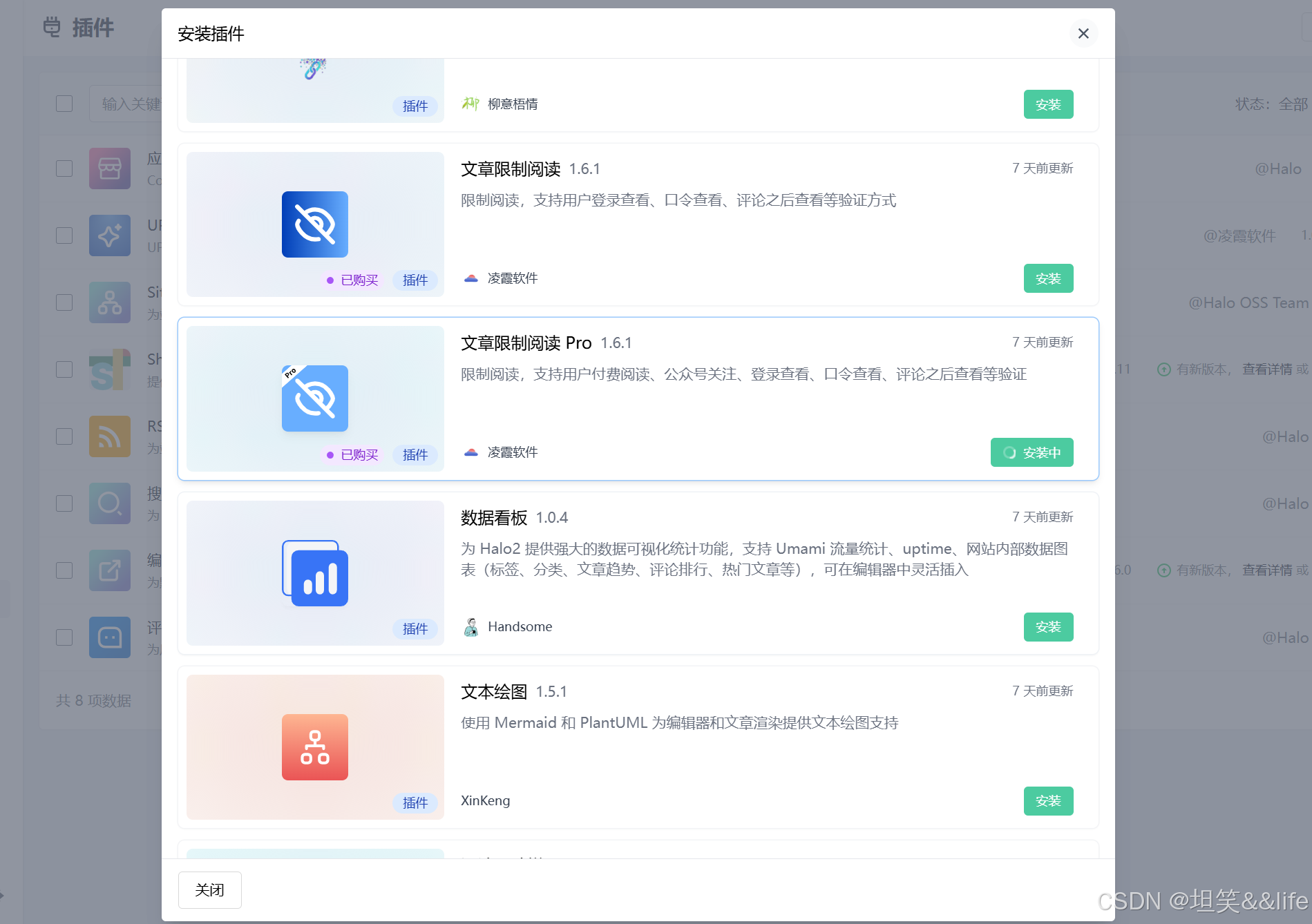1312x924 pixels.
Task: Click the 数据看板 bar chart plugin icon
Action: tap(314, 573)
